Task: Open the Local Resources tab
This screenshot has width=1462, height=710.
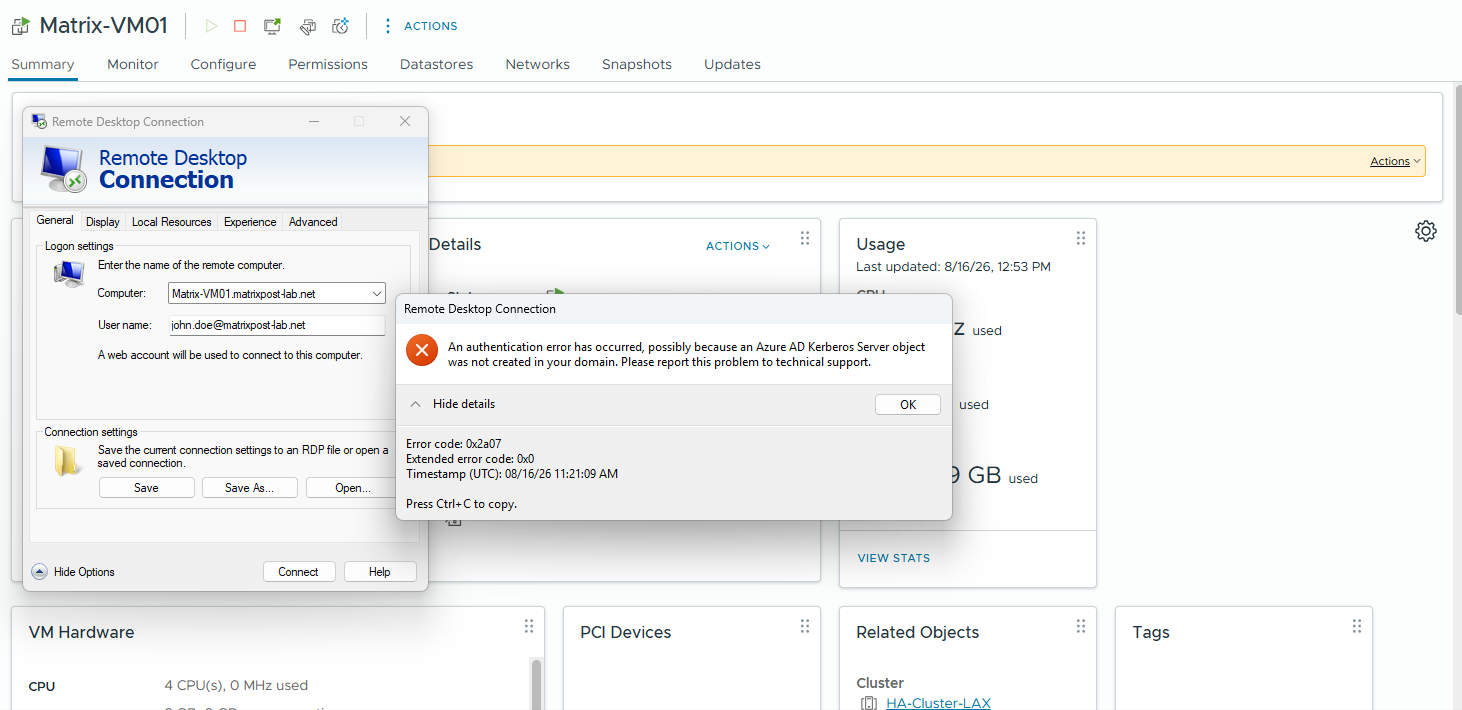Action: [x=172, y=222]
